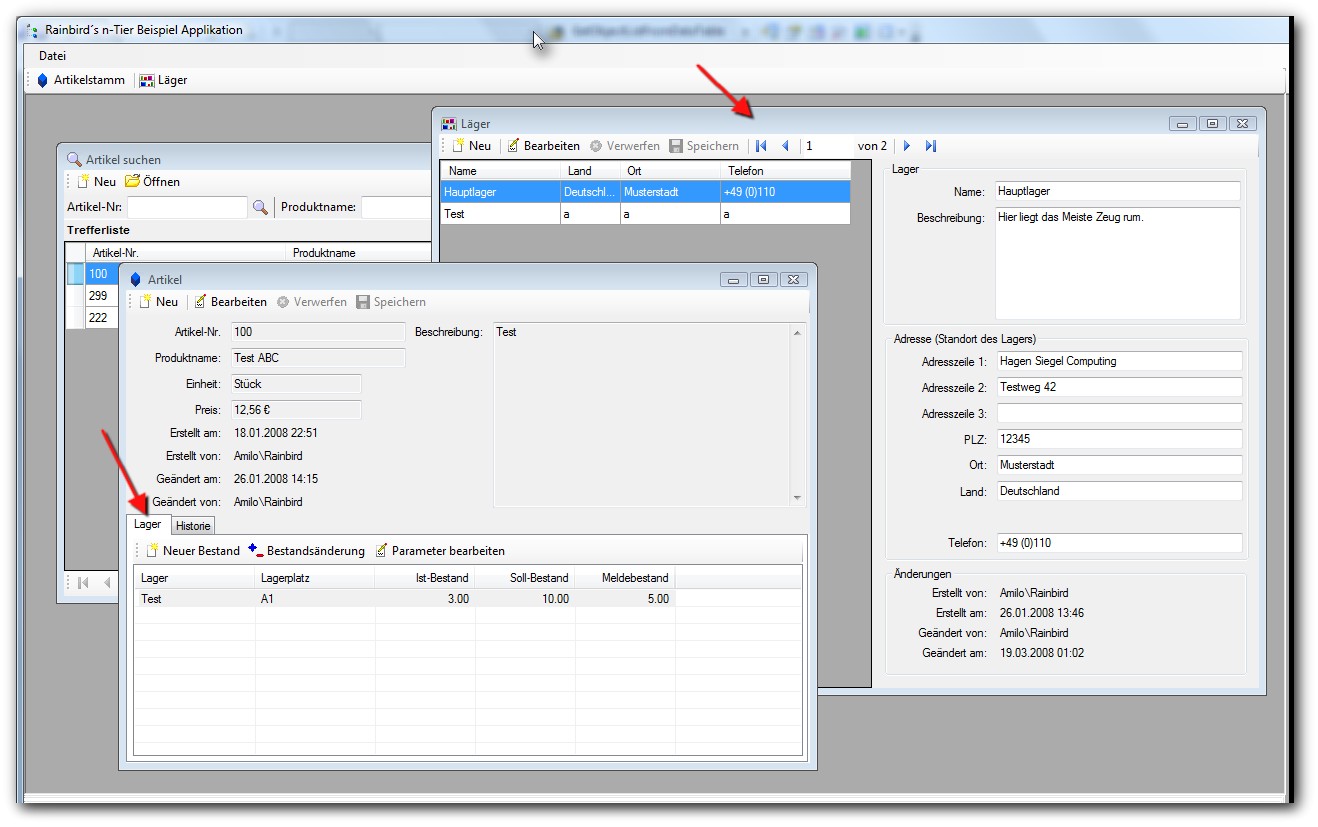Go to previous record in Läger navigator
This screenshot has width=1318, height=827.
pyautogui.click(x=785, y=146)
